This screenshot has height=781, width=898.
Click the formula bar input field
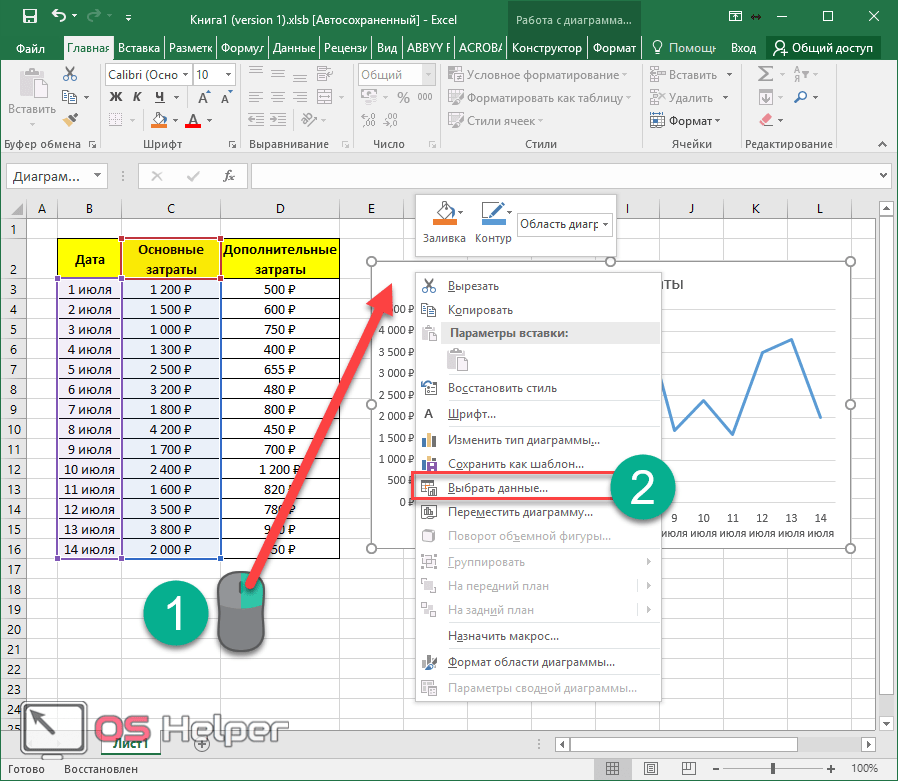click(560, 176)
